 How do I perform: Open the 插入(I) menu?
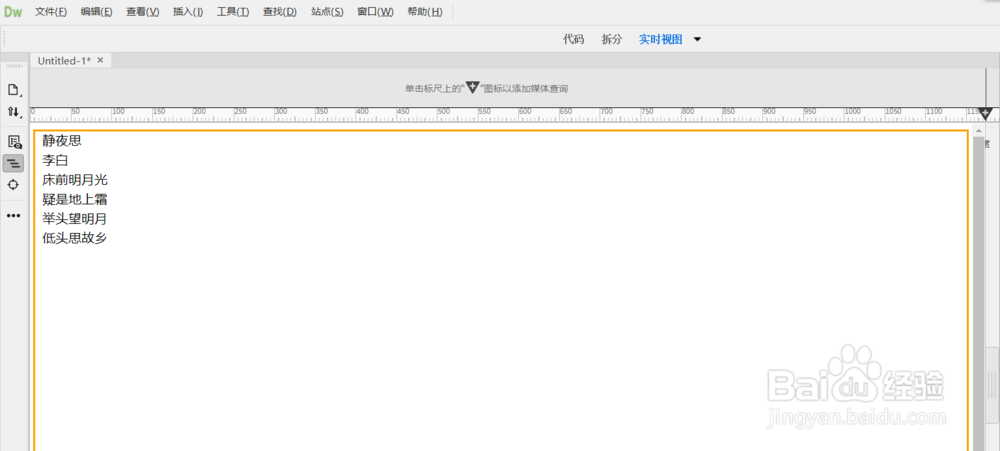(x=188, y=12)
